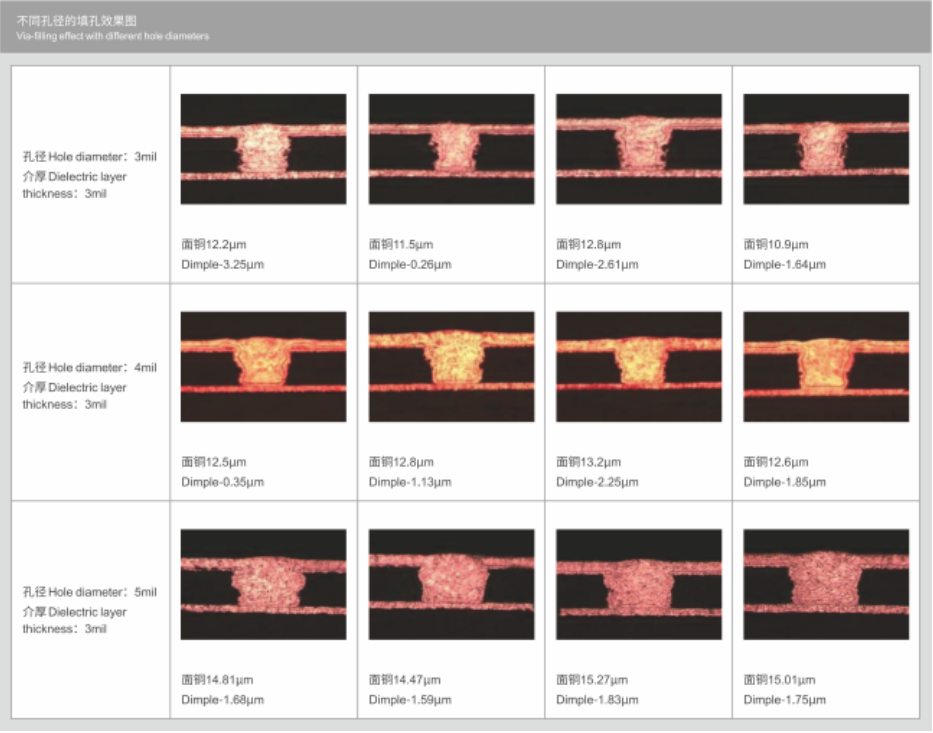Viewport: 933px width, 733px height.
Task: Select the via image with 面铜11.5μm
Action: coord(451,149)
